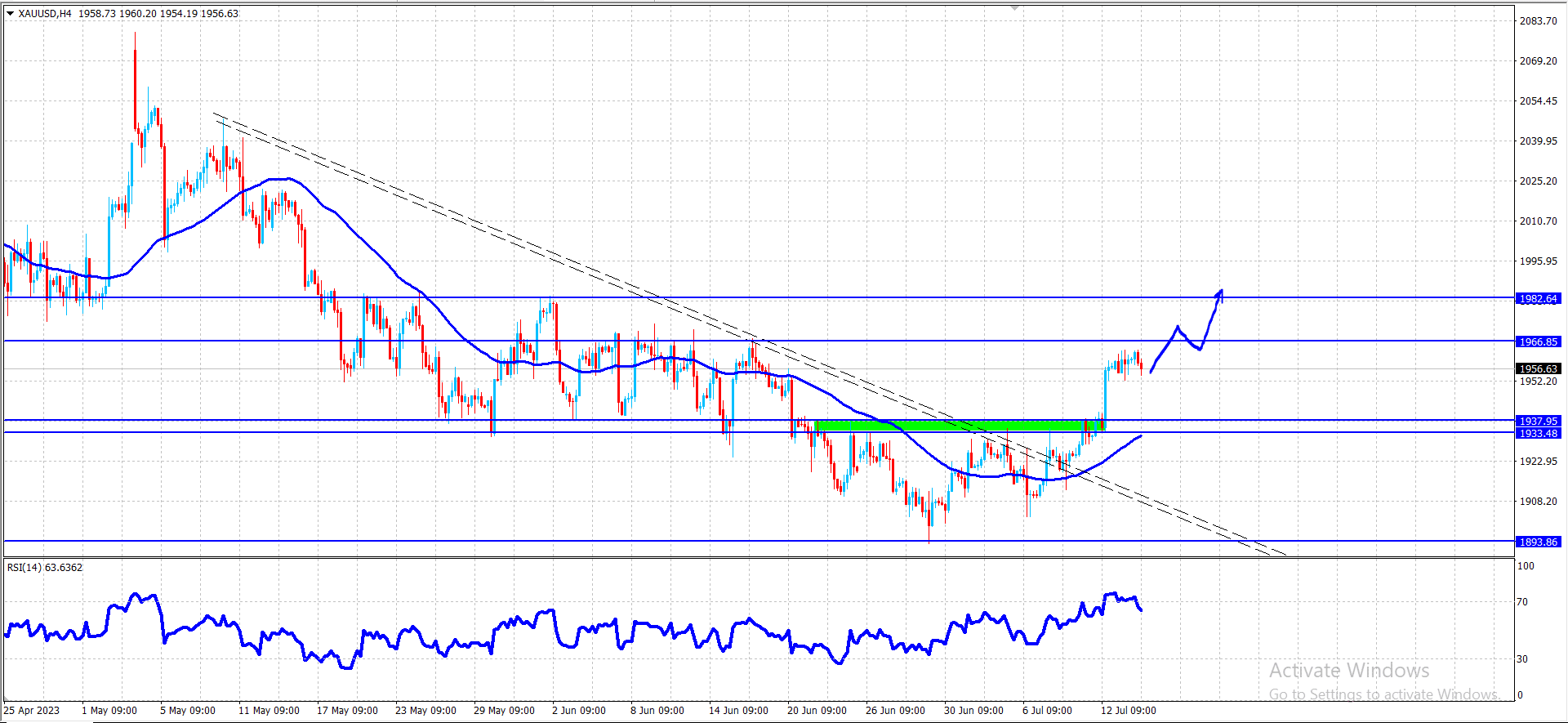Click the 25 Apr 2023 date label
Screen dimensions: 1568x723
[x=32, y=710]
